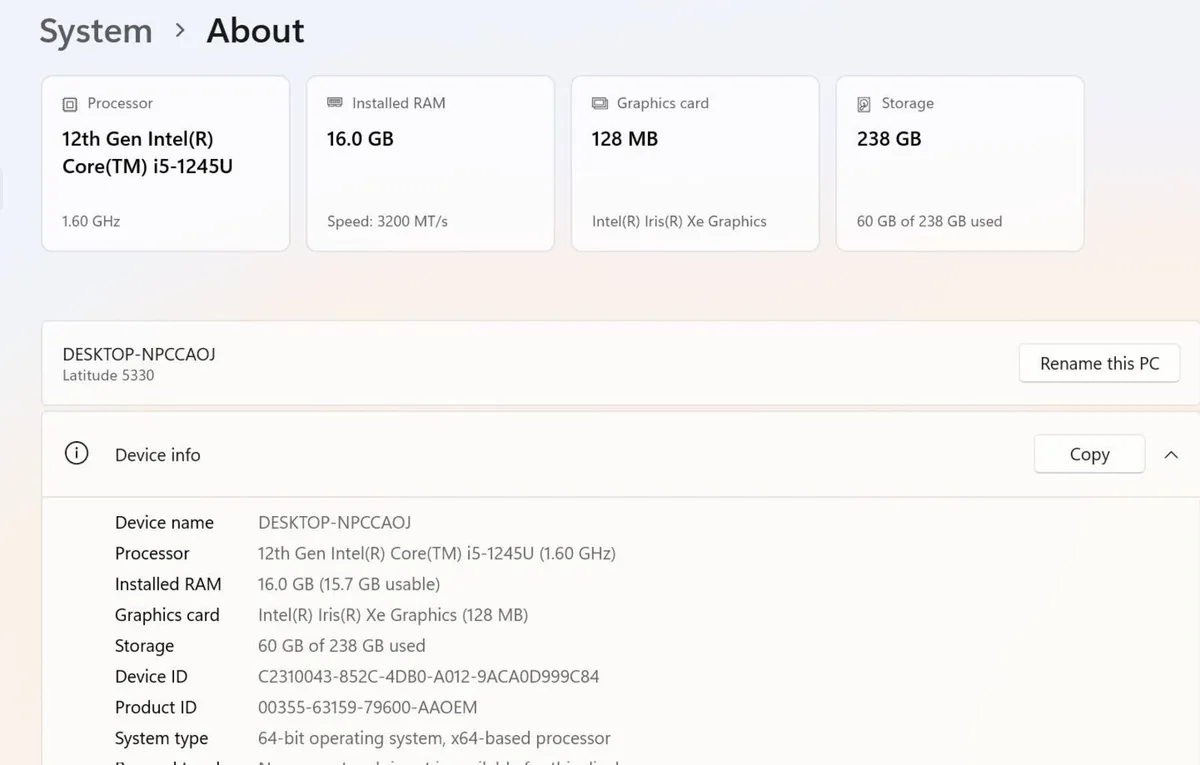
Task: Select the 238 GB storage value
Action: click(x=889, y=139)
